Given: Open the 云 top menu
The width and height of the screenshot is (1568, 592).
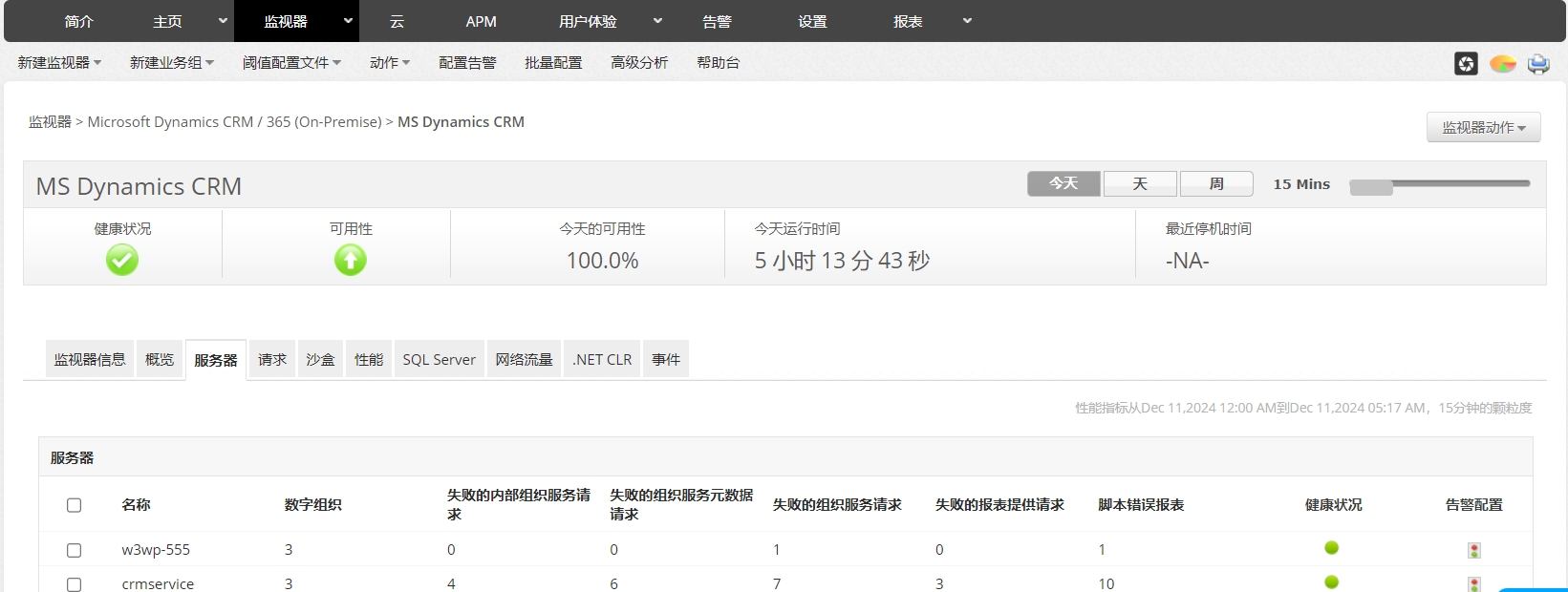Looking at the screenshot, I should (x=397, y=21).
